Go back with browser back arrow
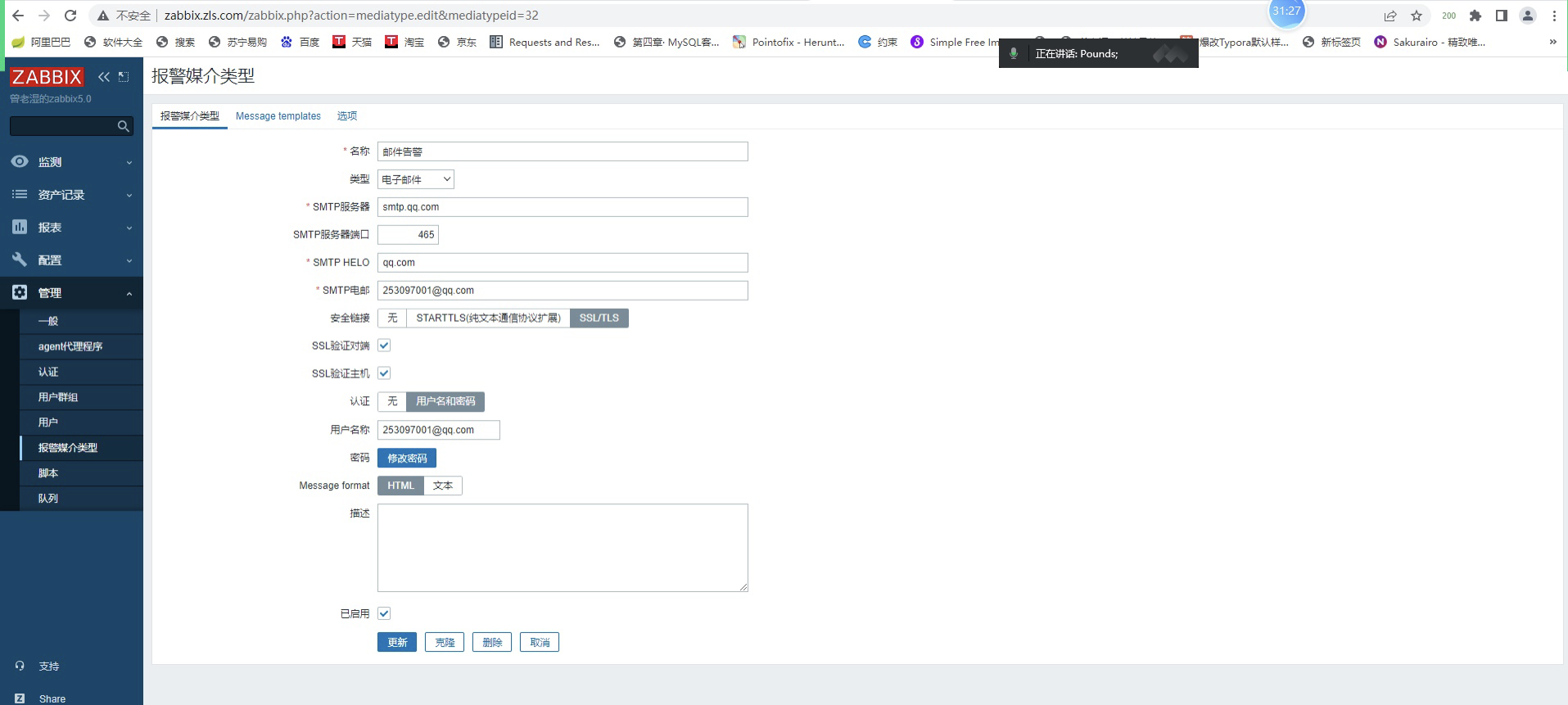 [x=18, y=16]
